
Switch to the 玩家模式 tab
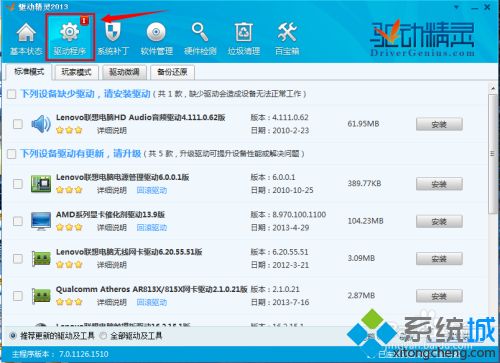point(76,72)
